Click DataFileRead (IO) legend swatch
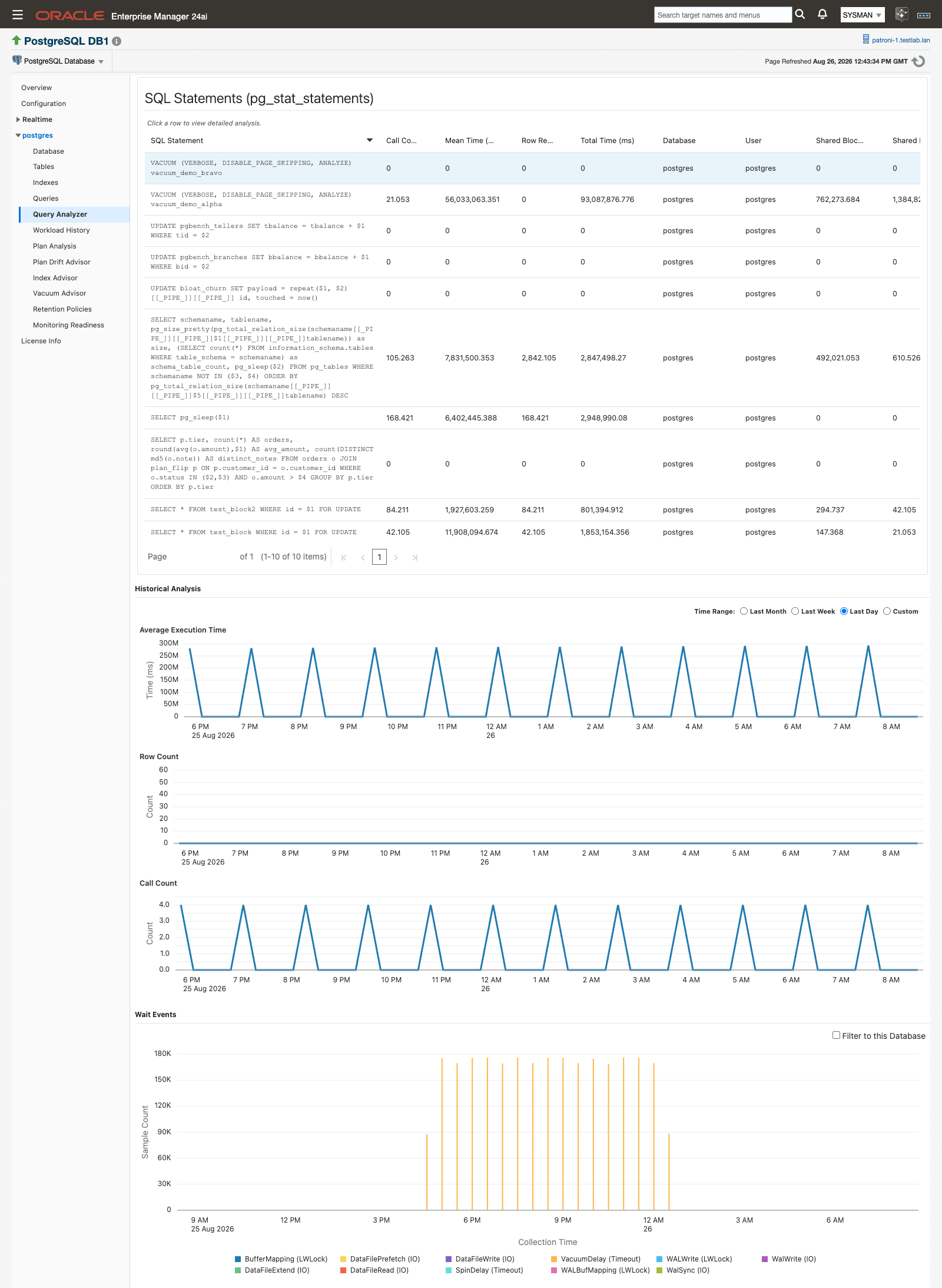The width and height of the screenshot is (942, 1288). pyautogui.click(x=343, y=1270)
